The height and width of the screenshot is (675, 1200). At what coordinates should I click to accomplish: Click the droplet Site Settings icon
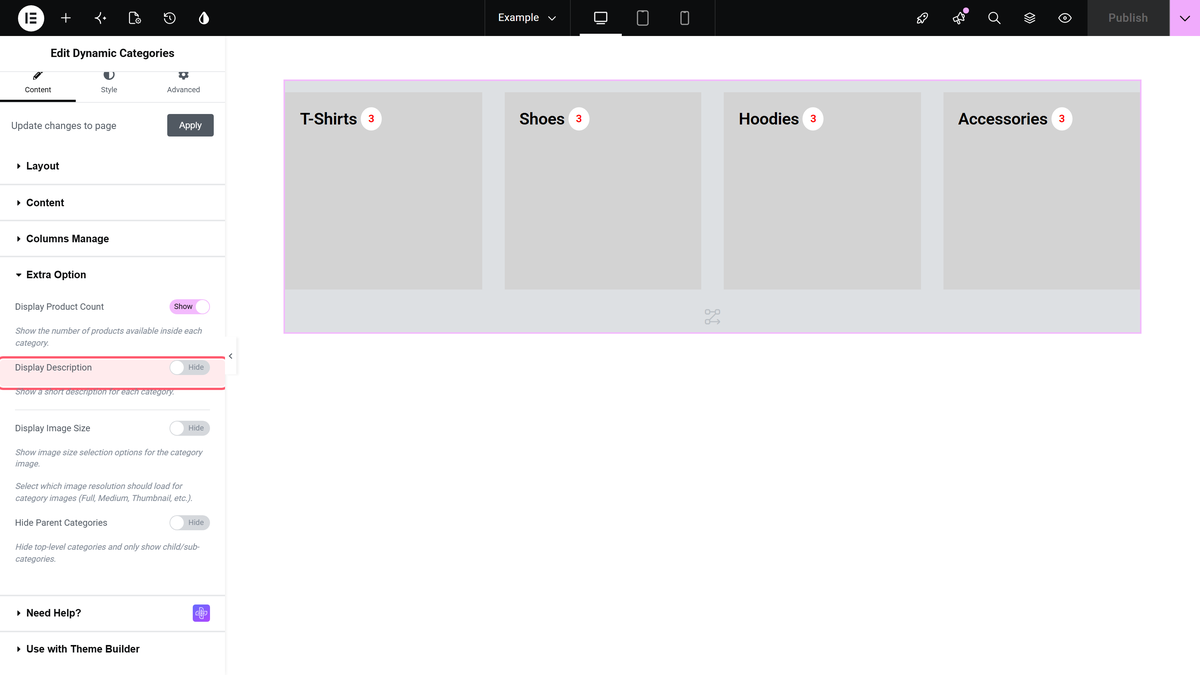204,18
